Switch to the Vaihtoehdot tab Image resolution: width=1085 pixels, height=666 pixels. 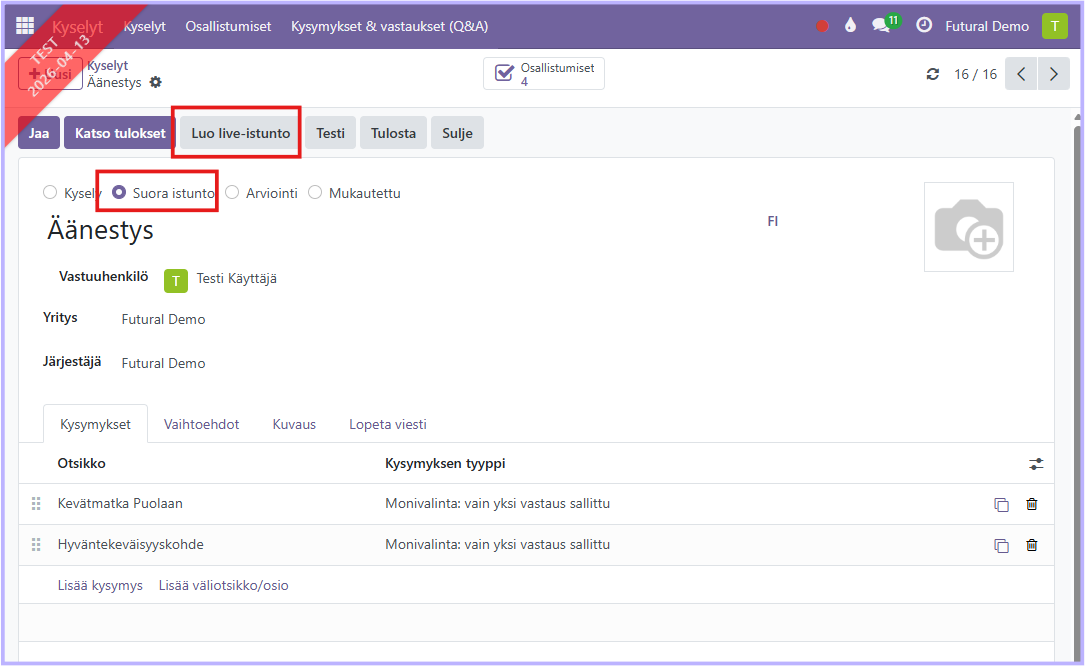coord(201,424)
